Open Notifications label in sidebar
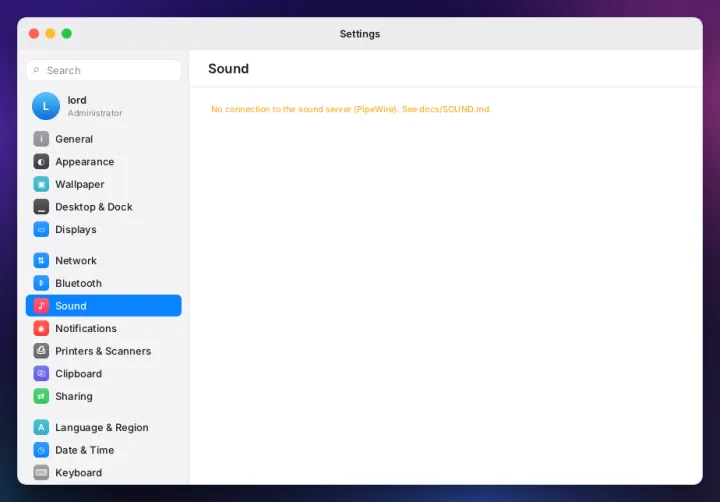 pyautogui.click(x=86, y=328)
